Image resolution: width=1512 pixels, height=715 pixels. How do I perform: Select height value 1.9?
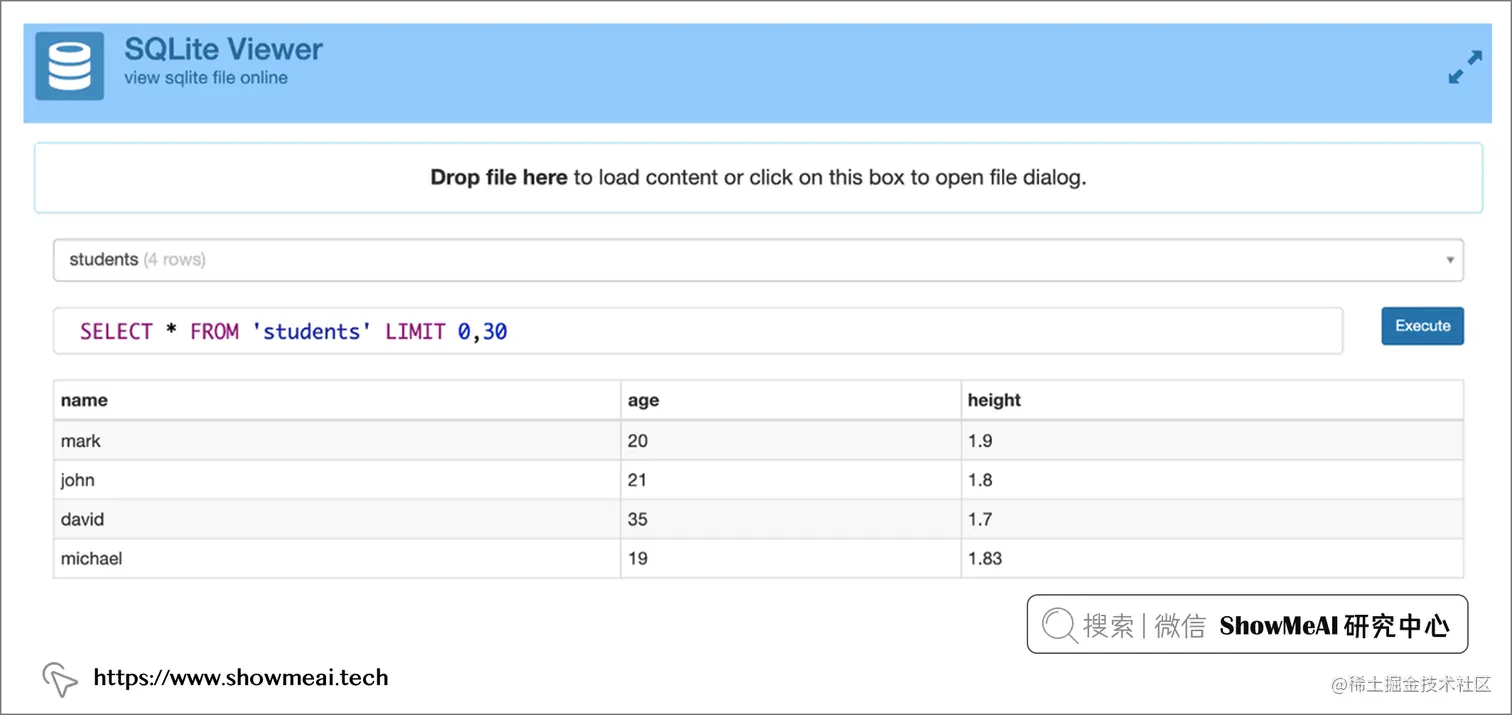(1212, 441)
